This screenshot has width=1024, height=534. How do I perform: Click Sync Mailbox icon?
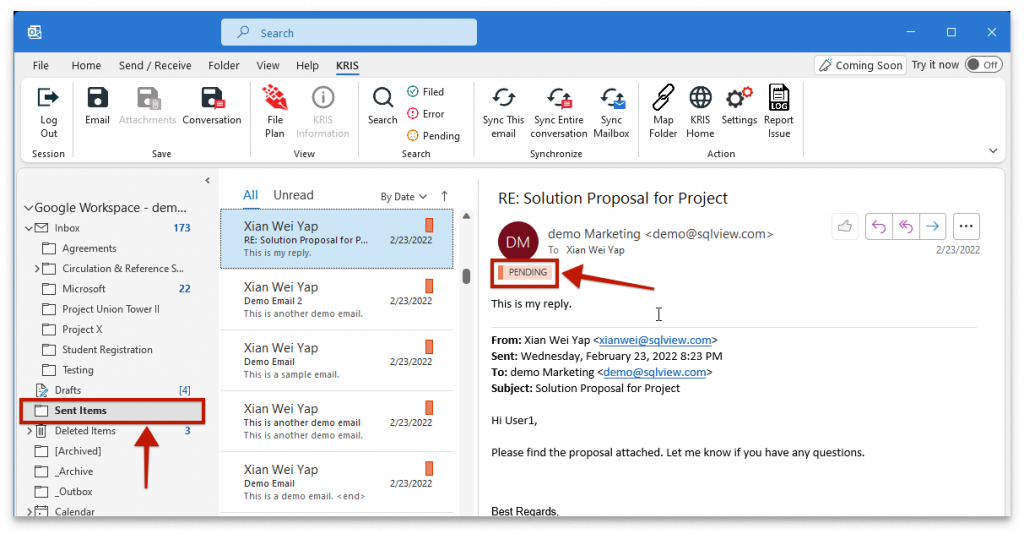coord(613,98)
